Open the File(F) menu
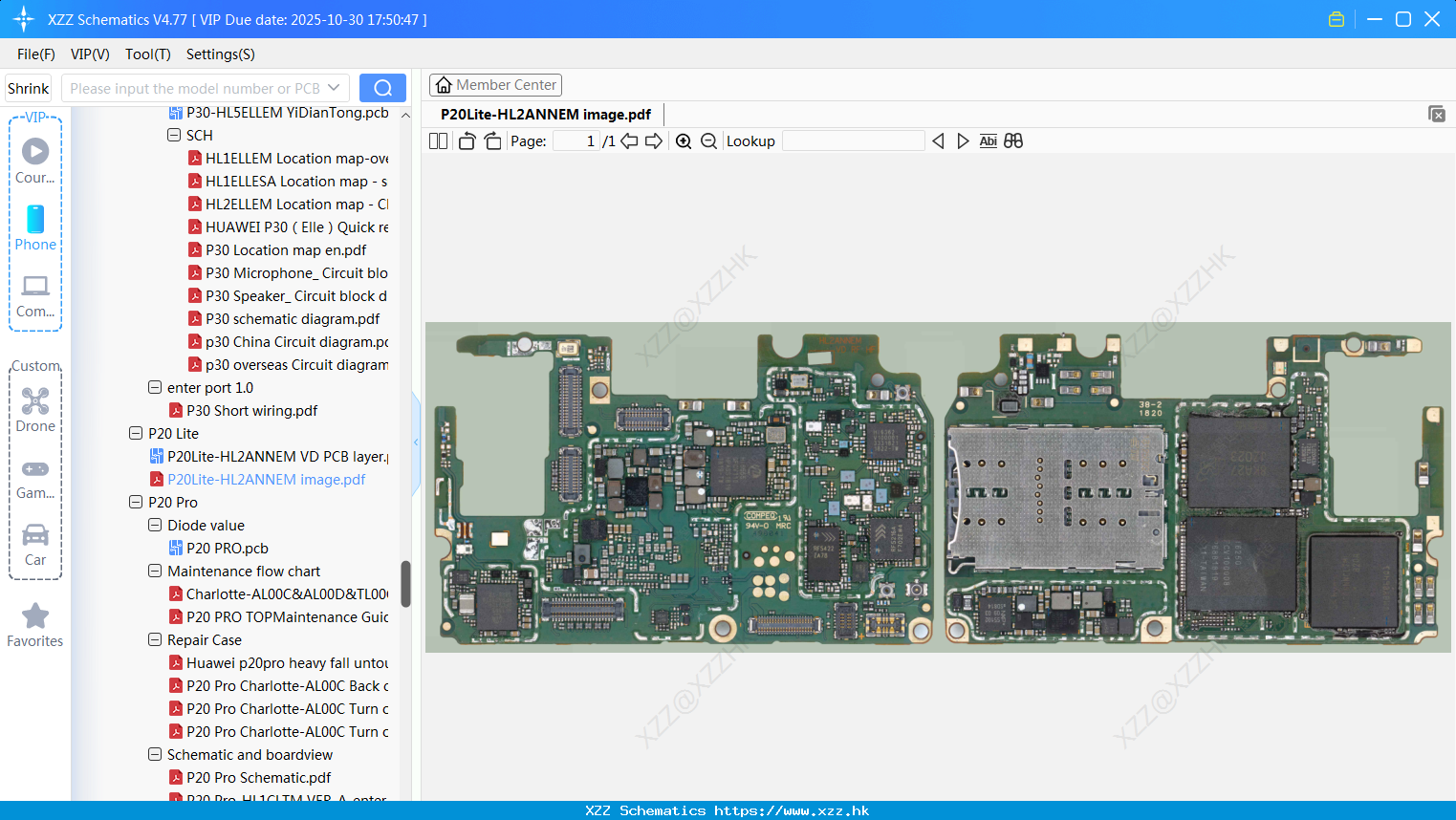The height and width of the screenshot is (820, 1456). click(x=36, y=54)
